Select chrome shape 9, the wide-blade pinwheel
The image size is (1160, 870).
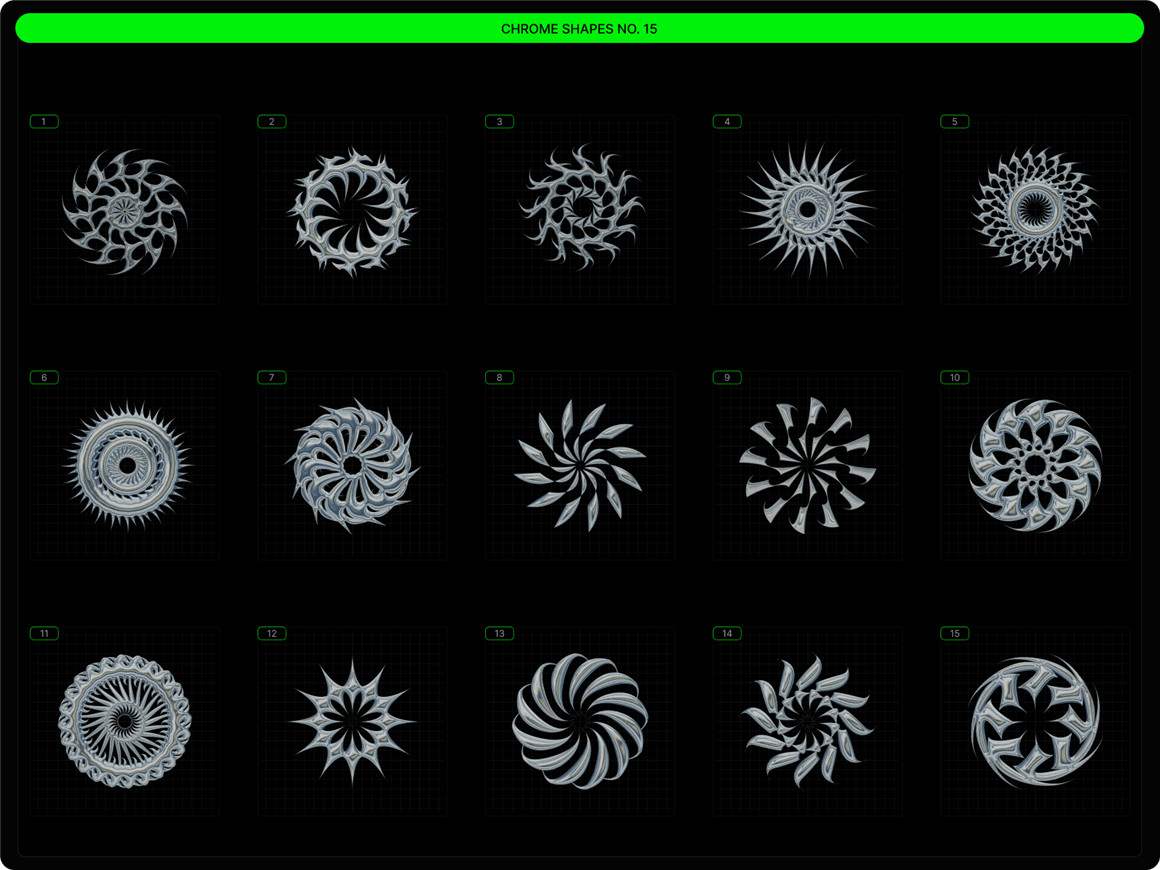807,465
